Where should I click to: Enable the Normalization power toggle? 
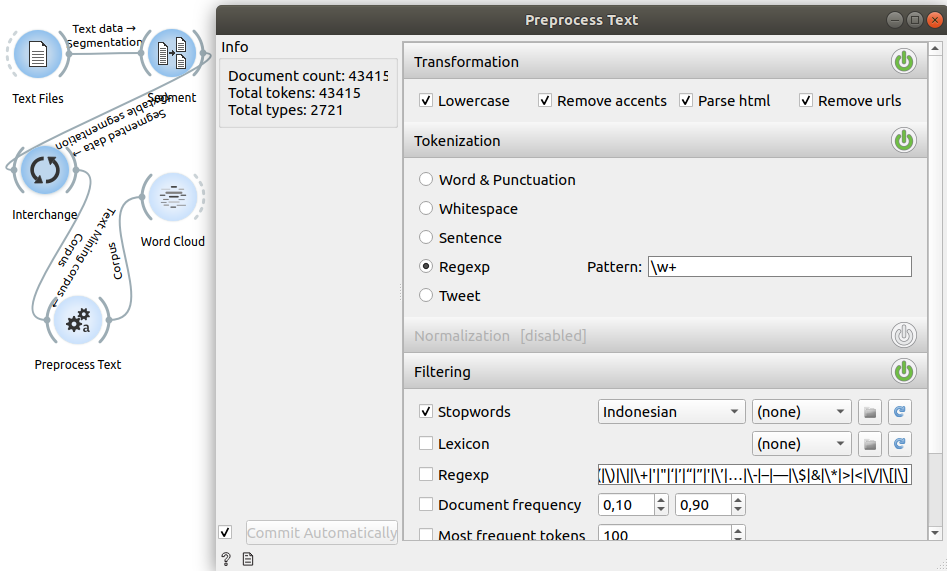(903, 336)
